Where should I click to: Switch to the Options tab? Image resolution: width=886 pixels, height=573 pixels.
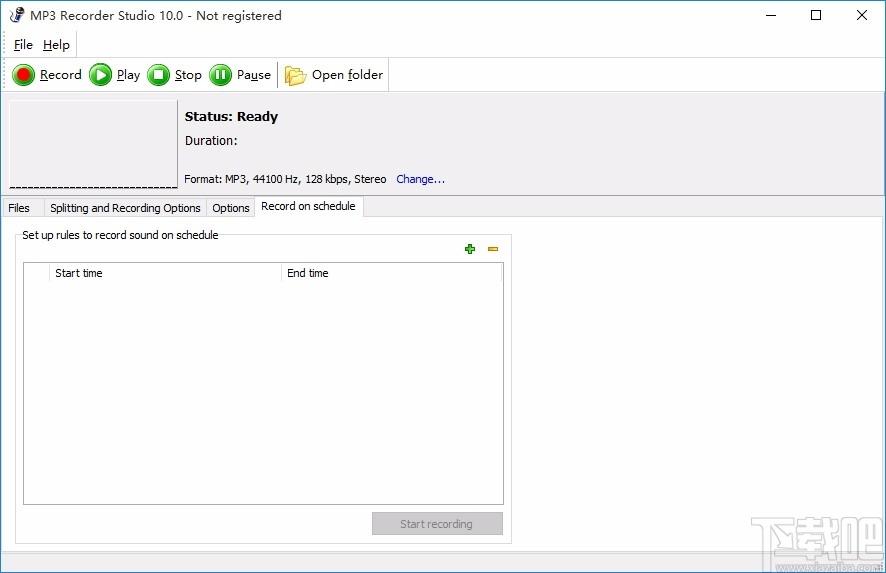click(x=231, y=208)
